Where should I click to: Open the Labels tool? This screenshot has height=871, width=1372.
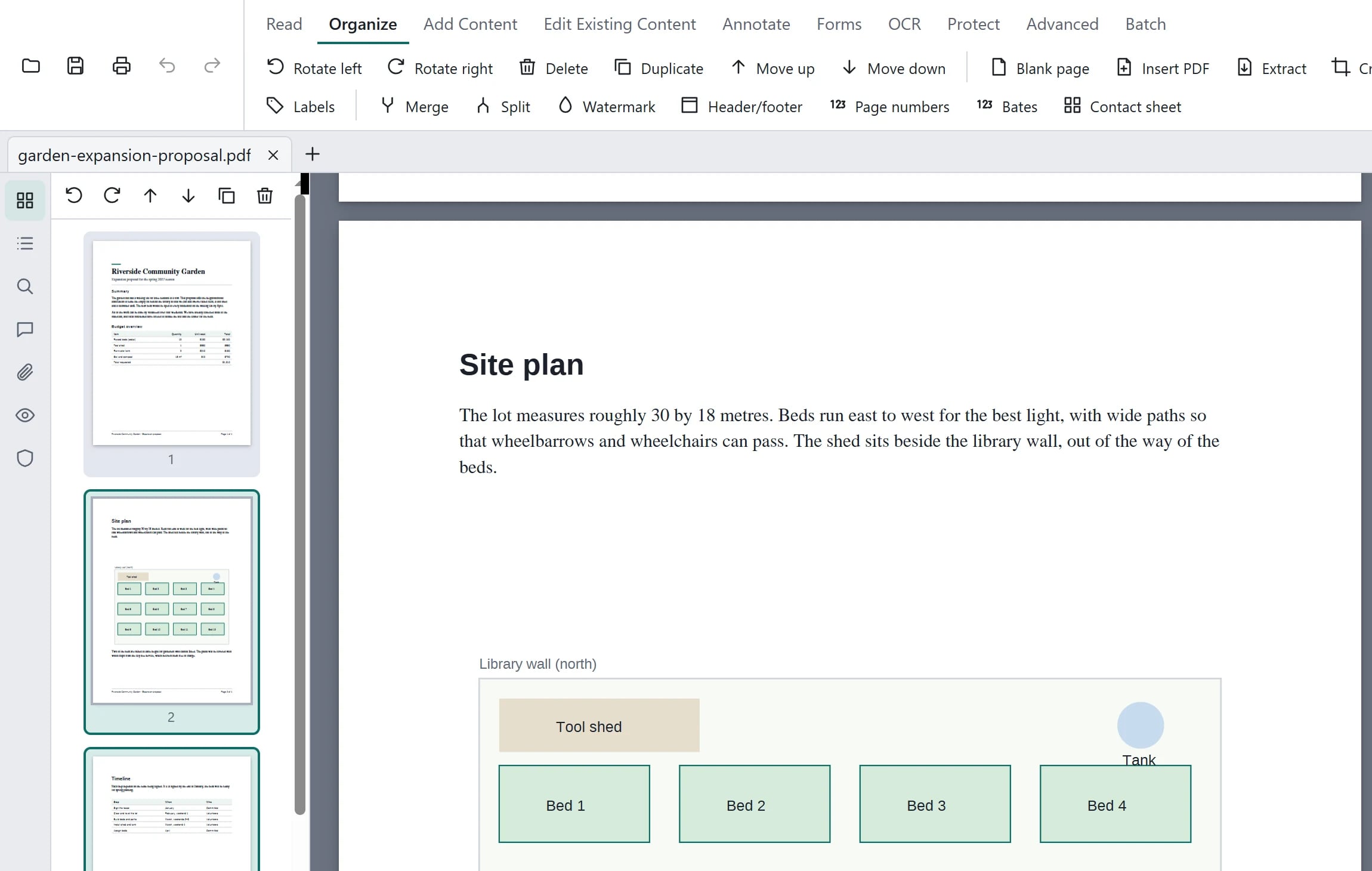click(x=300, y=106)
